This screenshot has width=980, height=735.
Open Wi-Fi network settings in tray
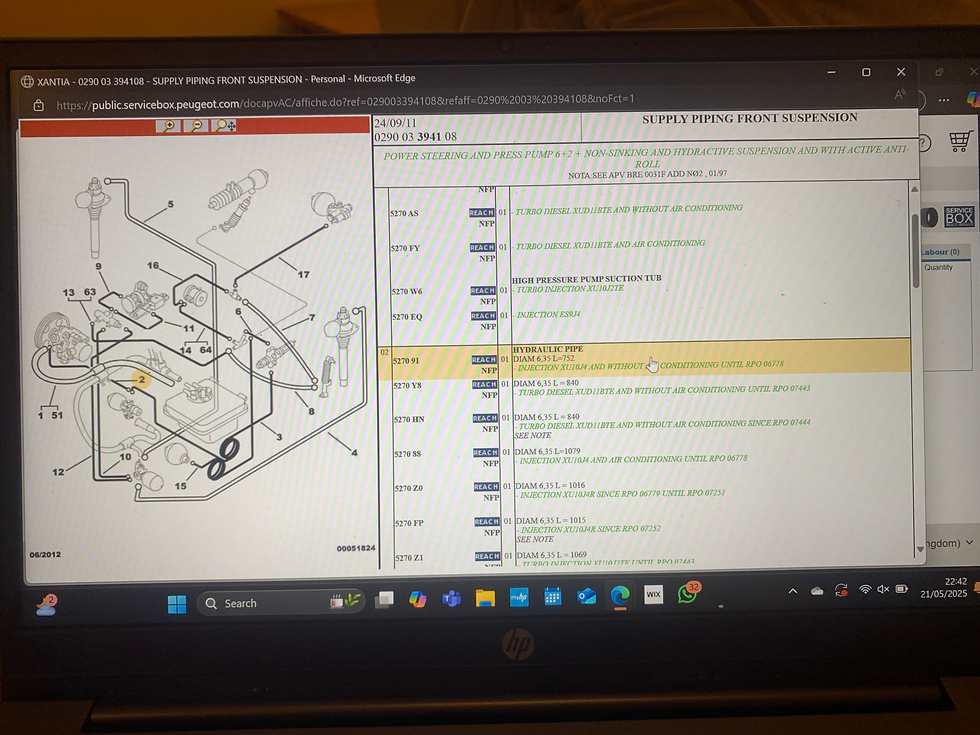tap(866, 589)
